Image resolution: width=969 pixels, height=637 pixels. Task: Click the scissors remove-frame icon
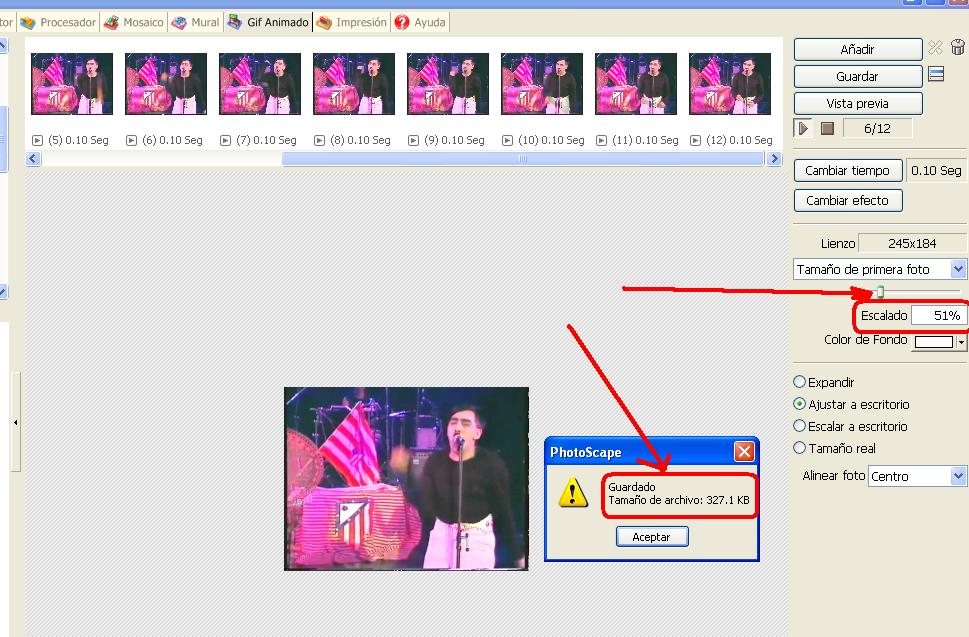[x=936, y=48]
